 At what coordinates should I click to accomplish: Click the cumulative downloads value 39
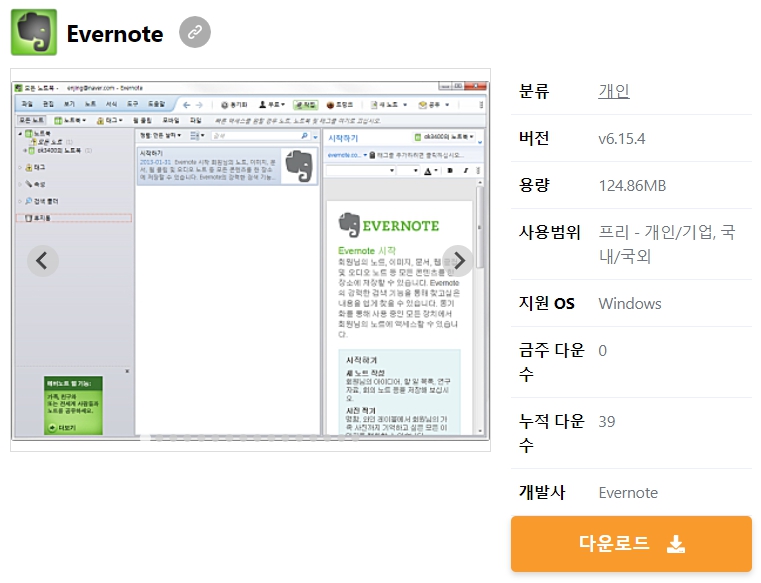tap(607, 421)
